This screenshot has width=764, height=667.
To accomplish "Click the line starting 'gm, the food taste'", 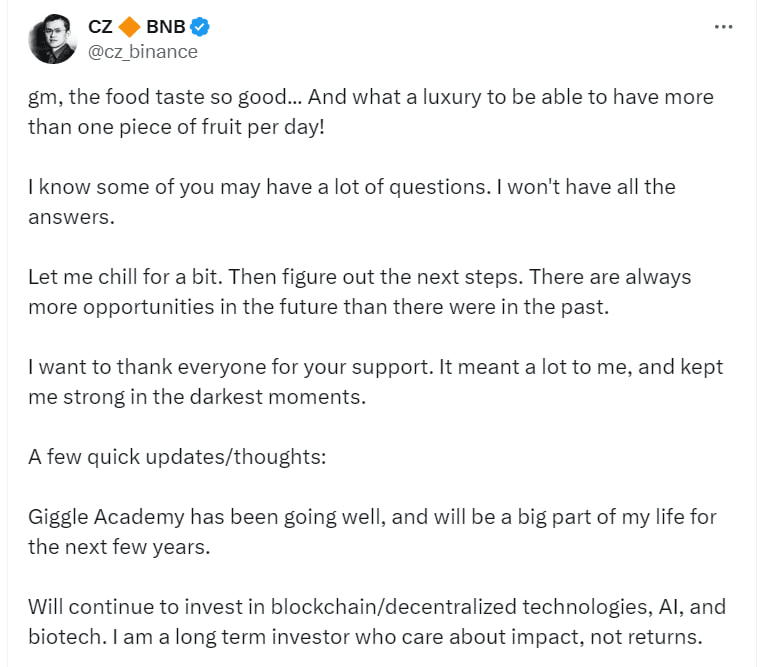I will (371, 97).
